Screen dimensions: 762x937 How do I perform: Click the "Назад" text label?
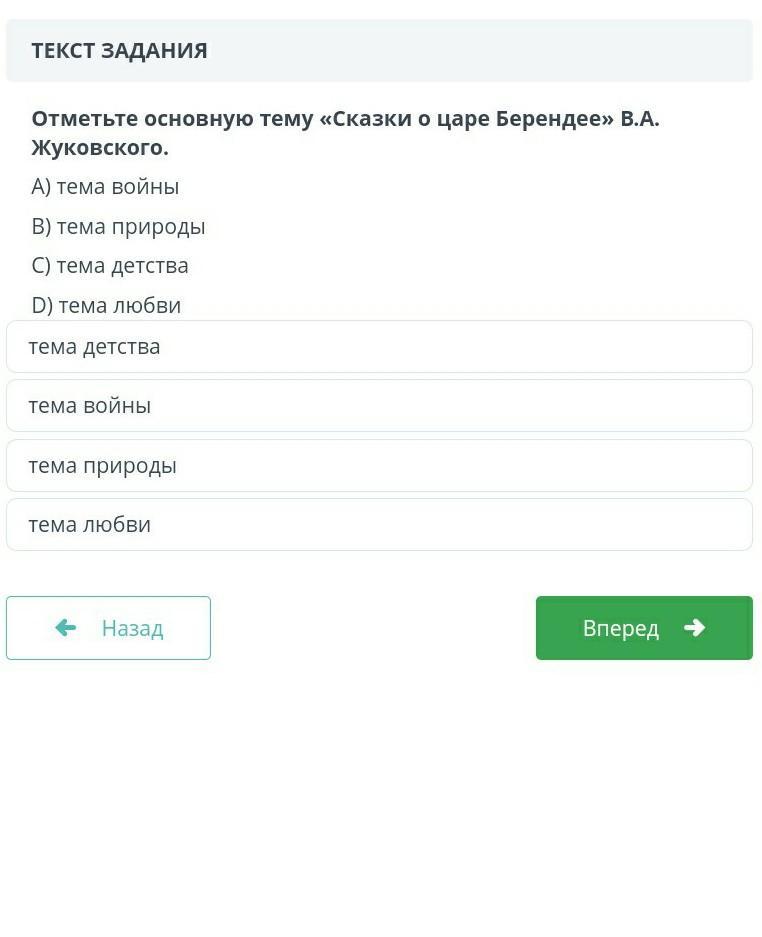(x=132, y=629)
